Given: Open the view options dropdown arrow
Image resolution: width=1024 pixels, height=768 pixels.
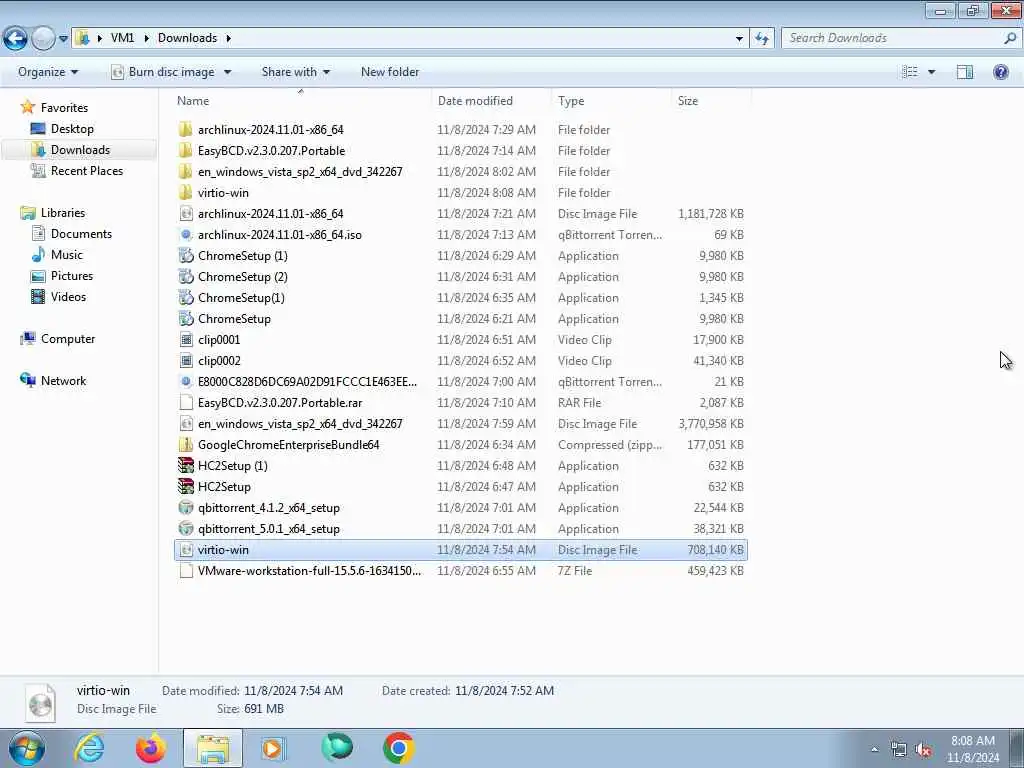Looking at the screenshot, I should pyautogui.click(x=931, y=72).
